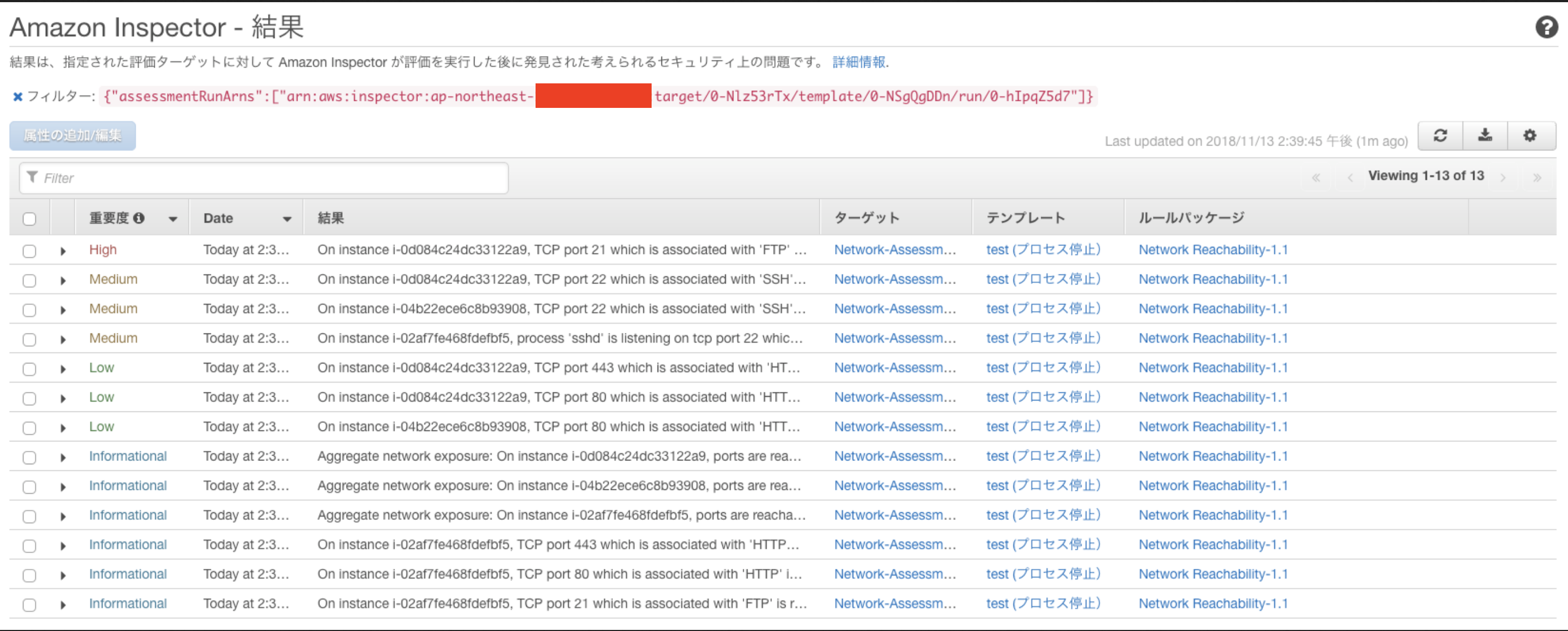Expand the High severity FTP finding row
The height and width of the screenshot is (631, 1568).
point(63,251)
